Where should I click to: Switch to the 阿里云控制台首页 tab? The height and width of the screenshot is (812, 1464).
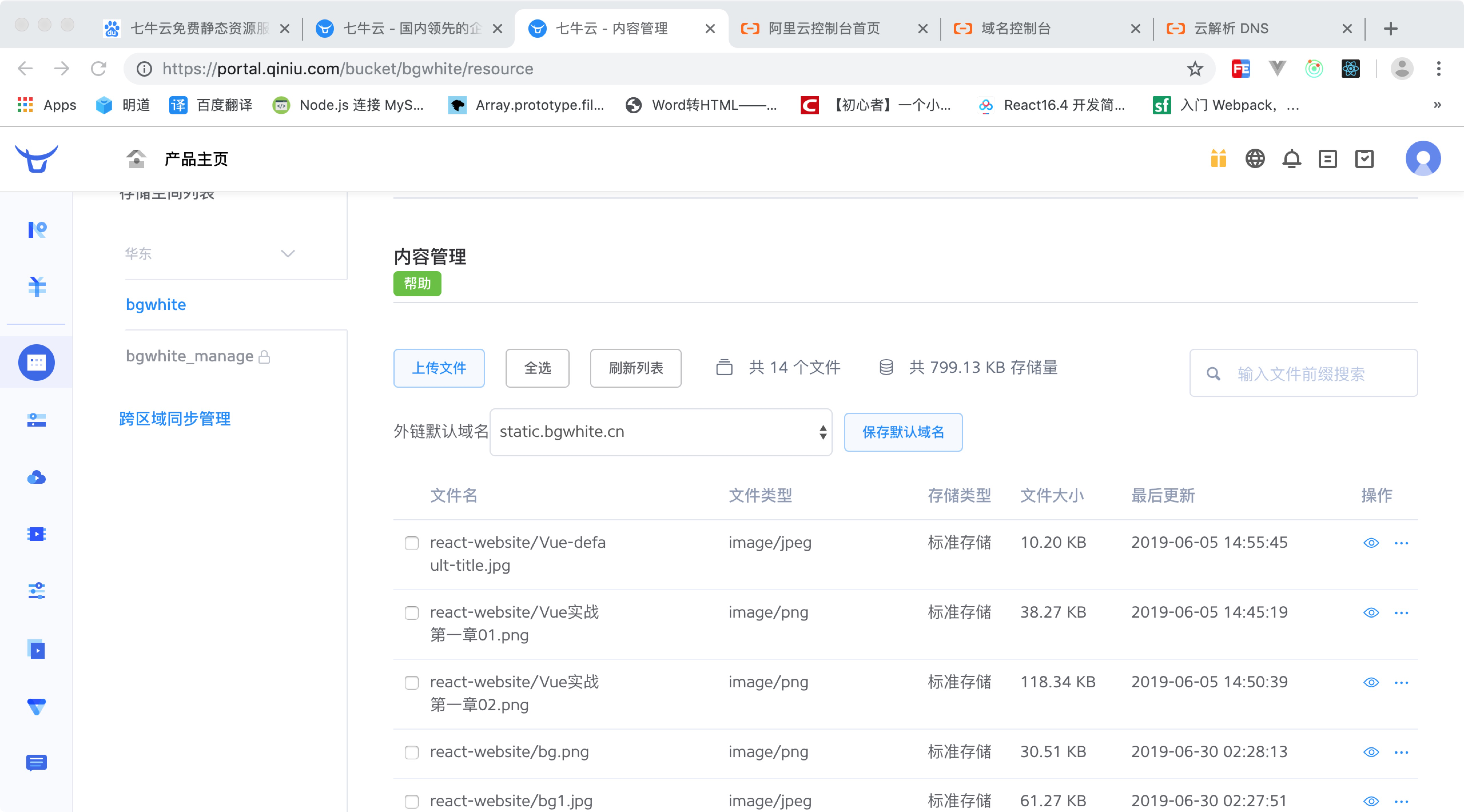823,28
